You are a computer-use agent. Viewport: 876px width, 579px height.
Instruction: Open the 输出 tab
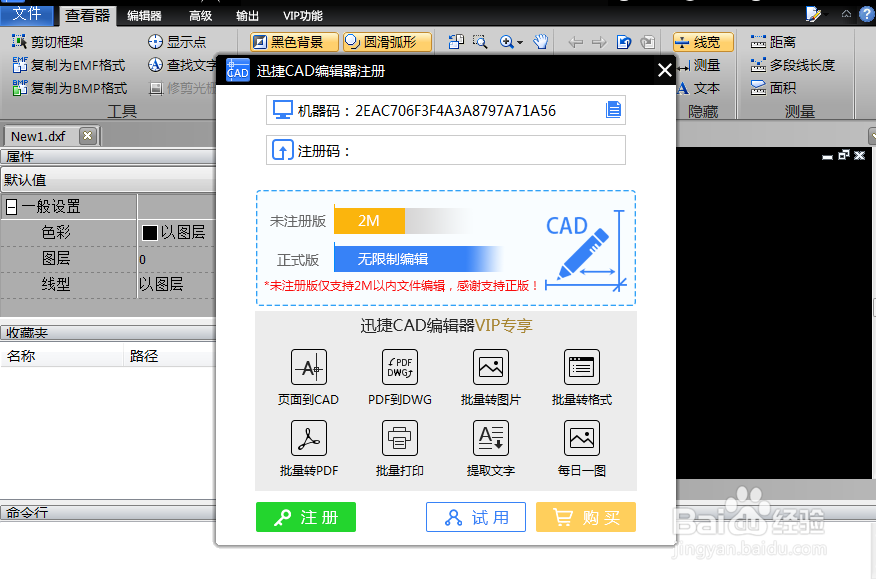point(247,16)
